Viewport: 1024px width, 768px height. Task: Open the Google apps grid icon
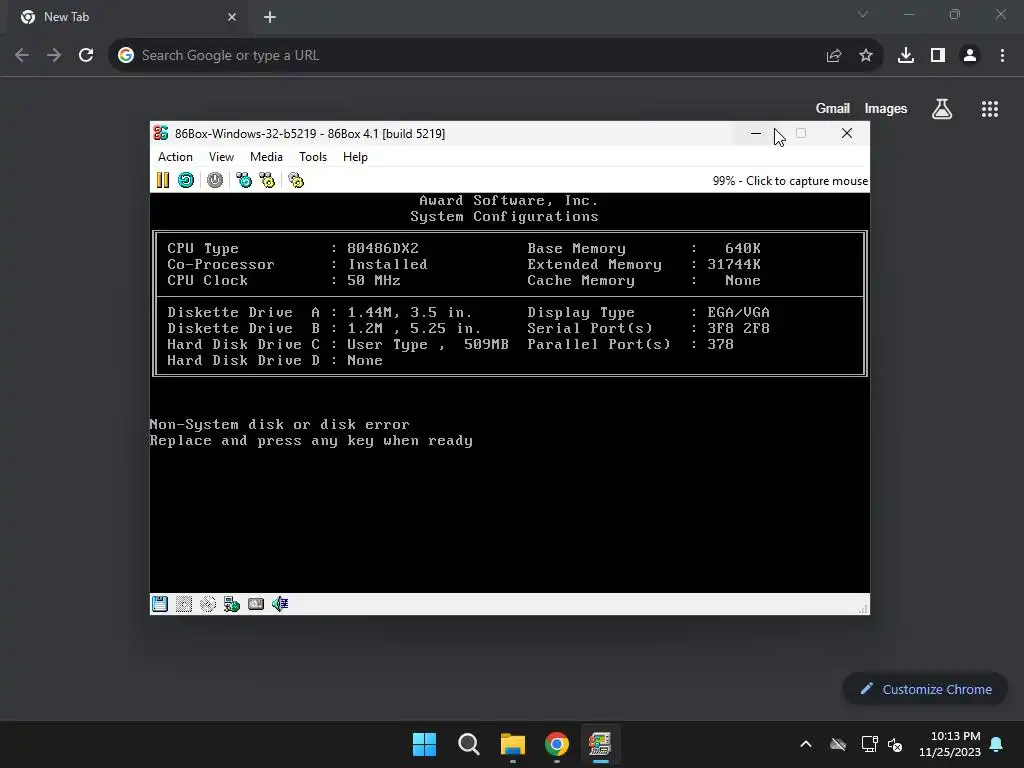coord(990,109)
